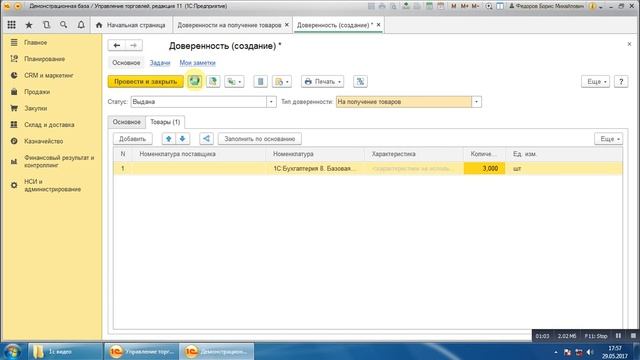Click the calculator icon in title bar

tap(429, 6)
